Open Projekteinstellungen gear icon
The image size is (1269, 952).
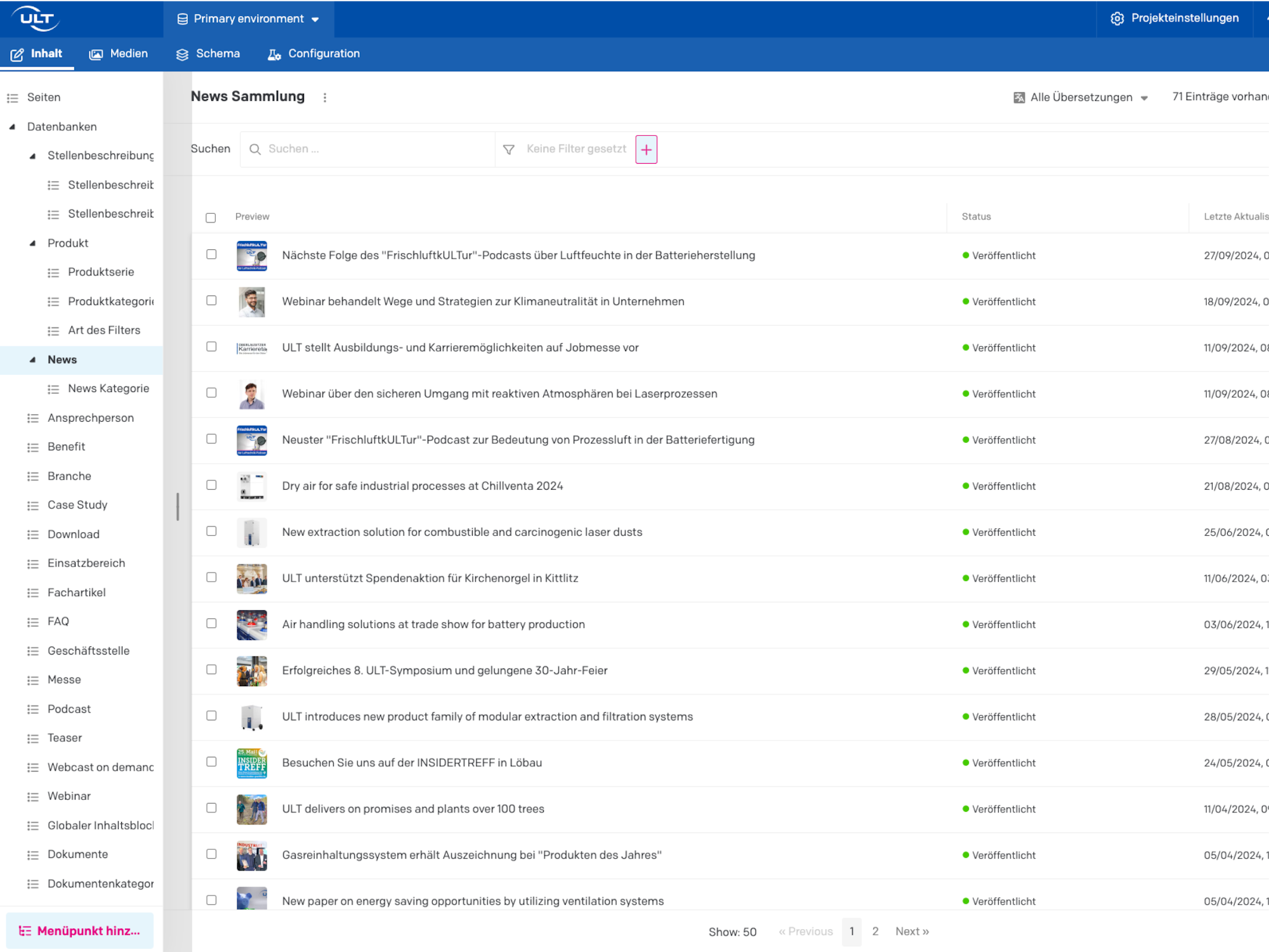(1117, 18)
